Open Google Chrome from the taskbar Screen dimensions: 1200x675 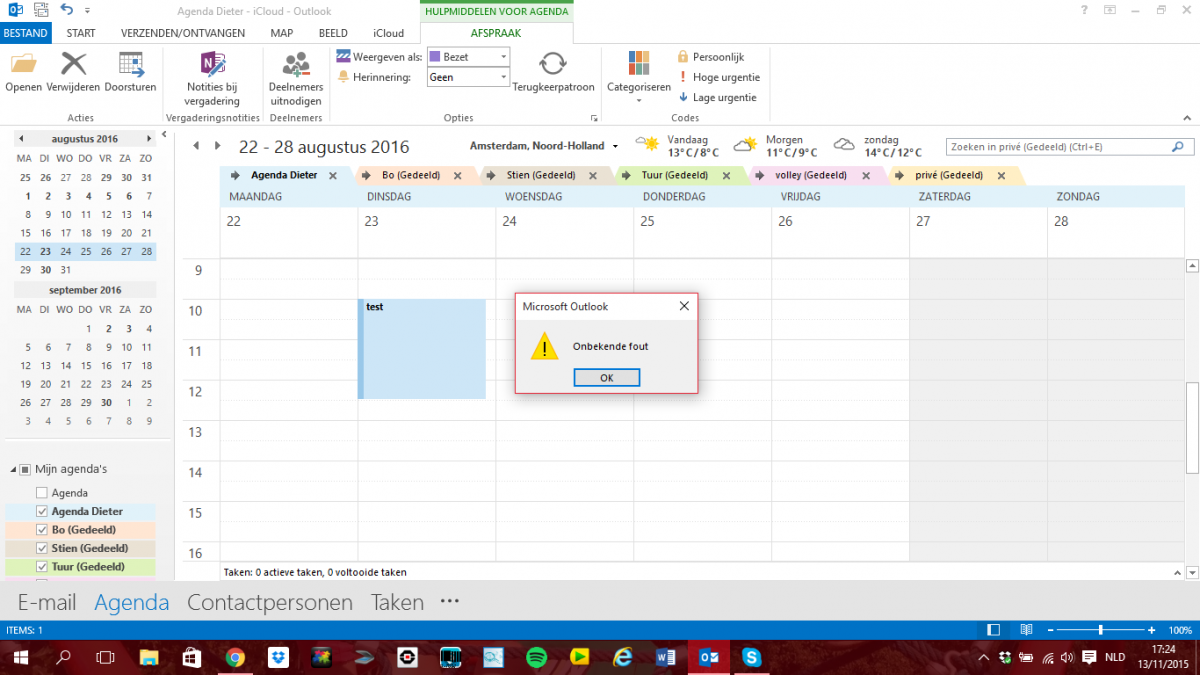pyautogui.click(x=235, y=657)
